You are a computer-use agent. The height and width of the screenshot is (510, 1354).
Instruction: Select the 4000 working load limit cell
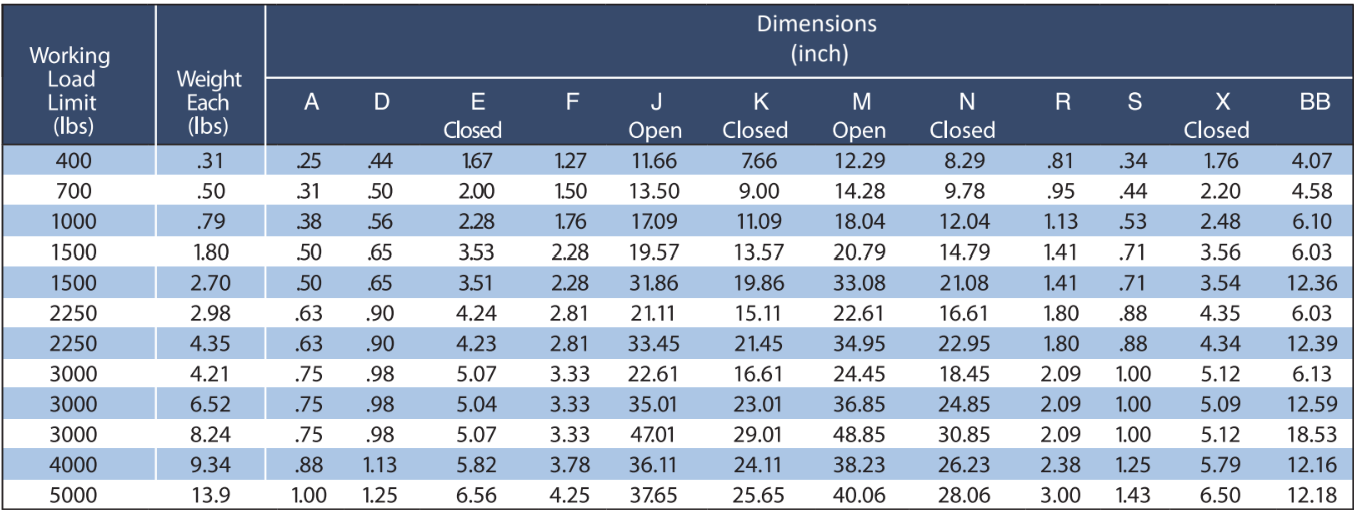(78, 465)
